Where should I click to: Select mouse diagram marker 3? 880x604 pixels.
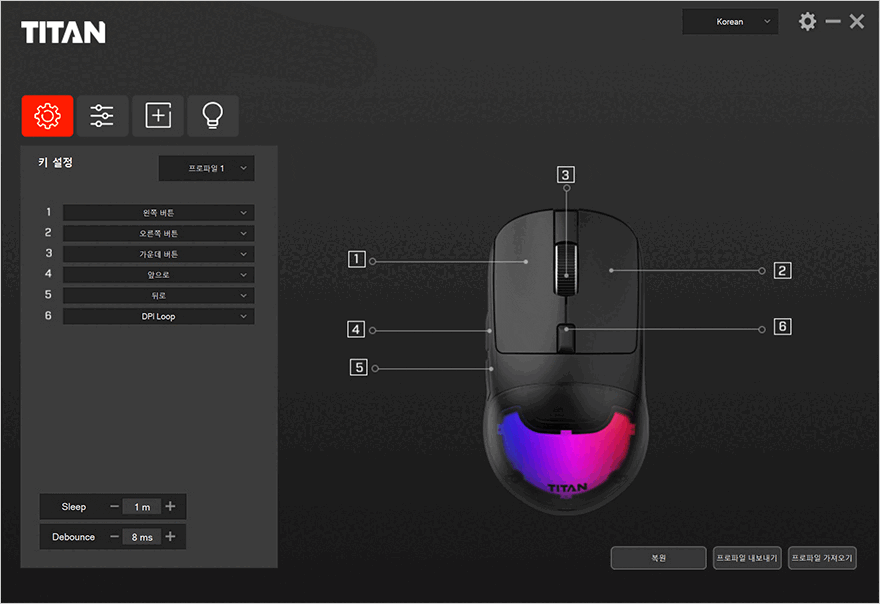click(x=566, y=175)
